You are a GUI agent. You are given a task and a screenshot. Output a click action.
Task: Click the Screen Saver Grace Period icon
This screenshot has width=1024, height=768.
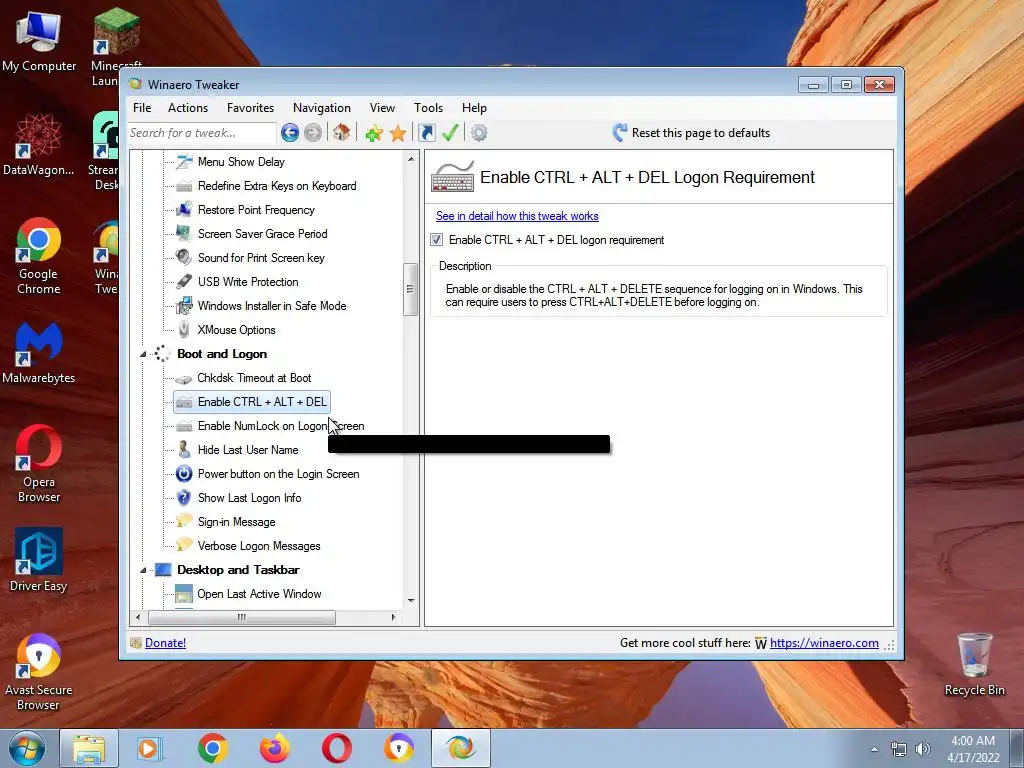tap(184, 234)
